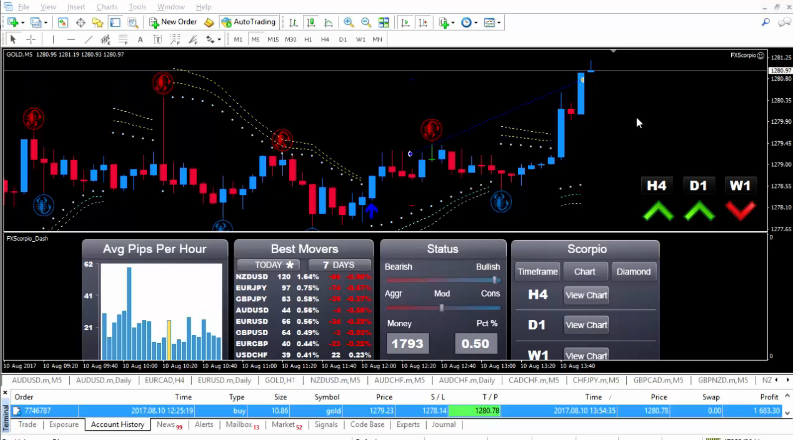The width and height of the screenshot is (793, 440).
Task: Switch to the GOLD,H1 chart tab
Action: pos(280,380)
